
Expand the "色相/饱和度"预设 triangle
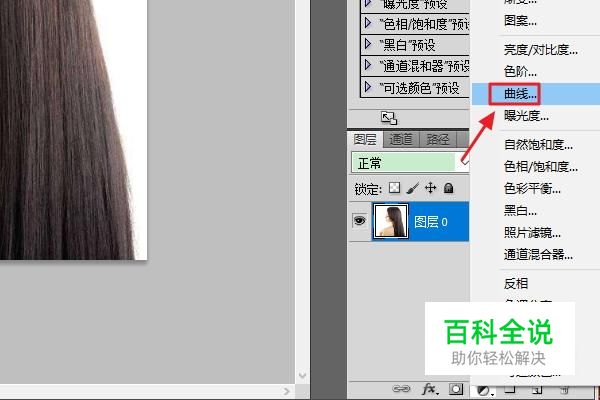(x=368, y=23)
